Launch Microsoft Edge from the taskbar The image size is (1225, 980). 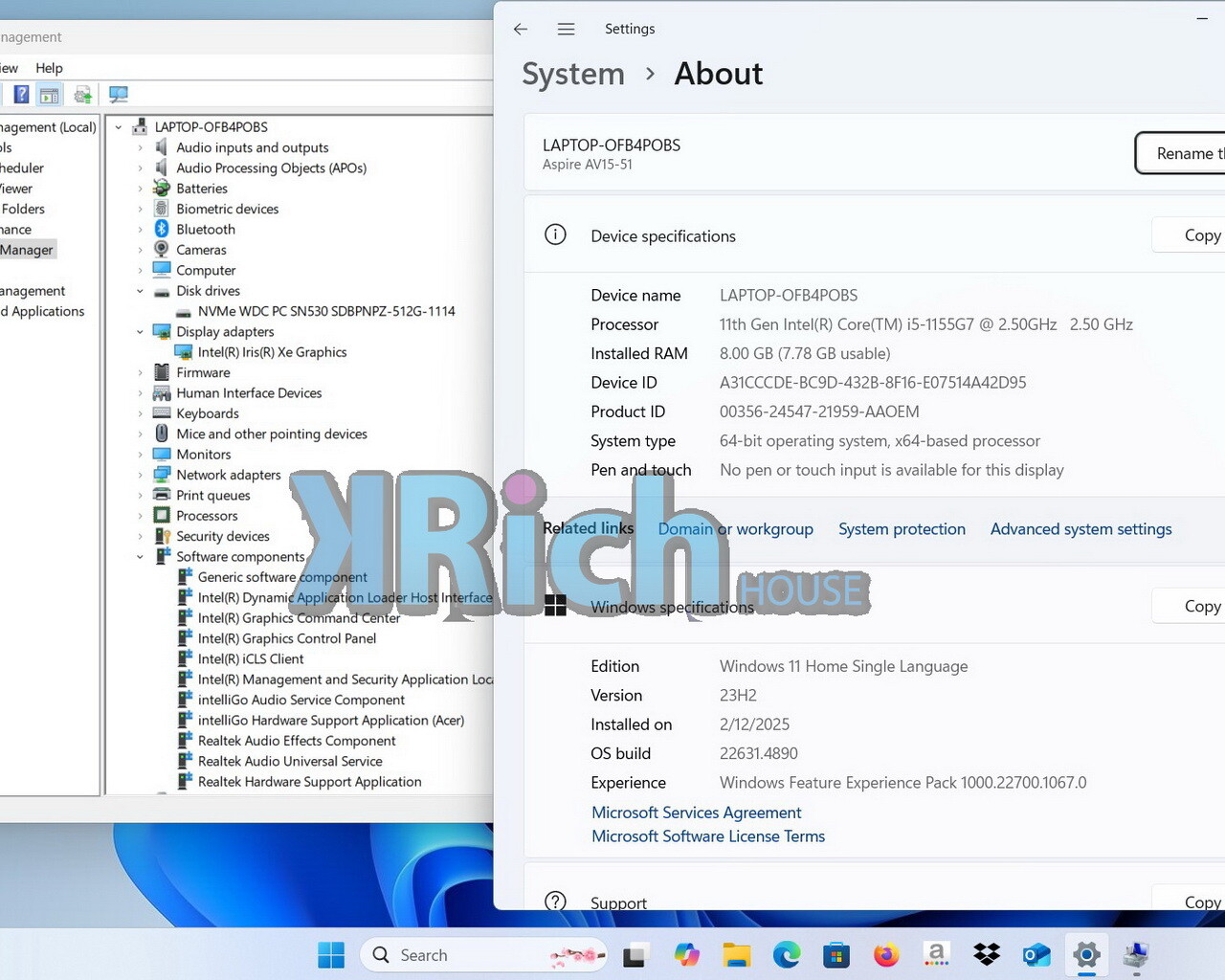click(x=787, y=955)
